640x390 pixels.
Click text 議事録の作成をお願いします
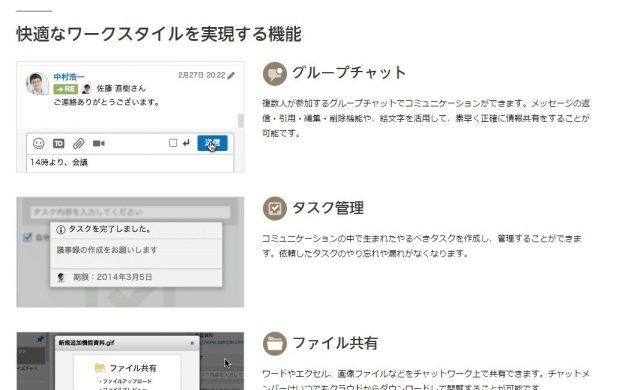(107, 250)
